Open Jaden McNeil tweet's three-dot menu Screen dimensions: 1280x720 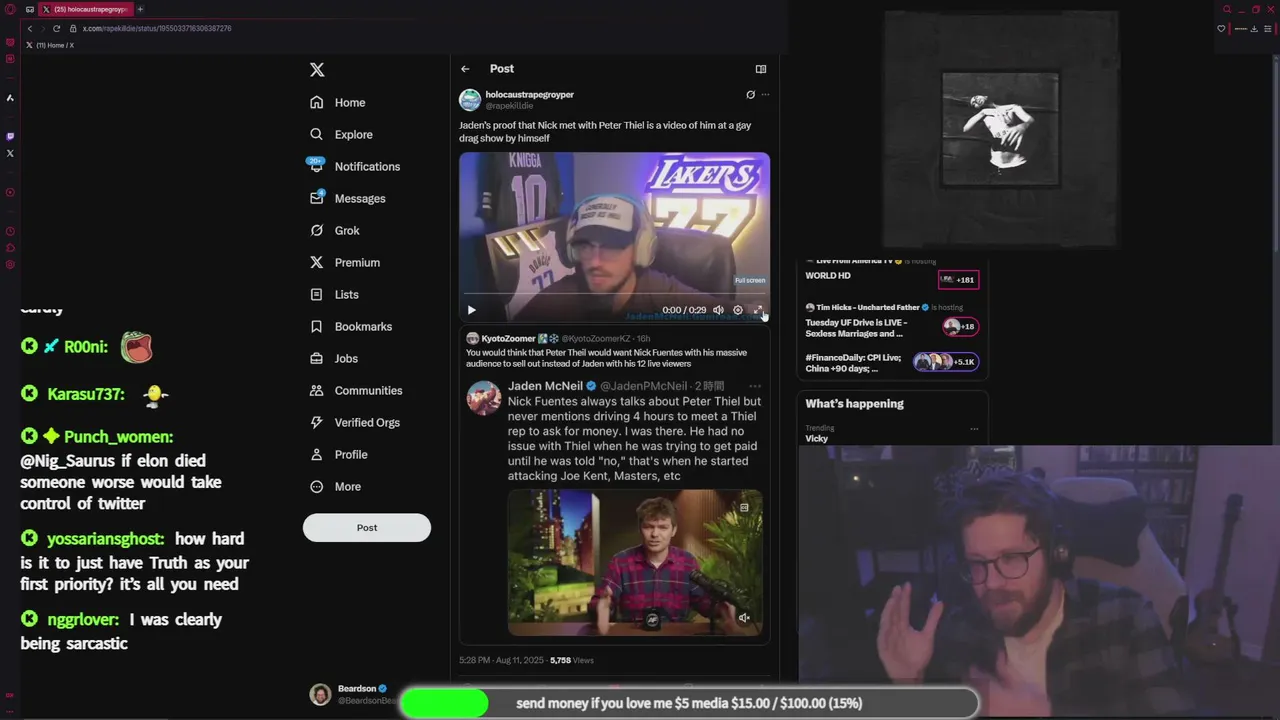pyautogui.click(x=755, y=386)
